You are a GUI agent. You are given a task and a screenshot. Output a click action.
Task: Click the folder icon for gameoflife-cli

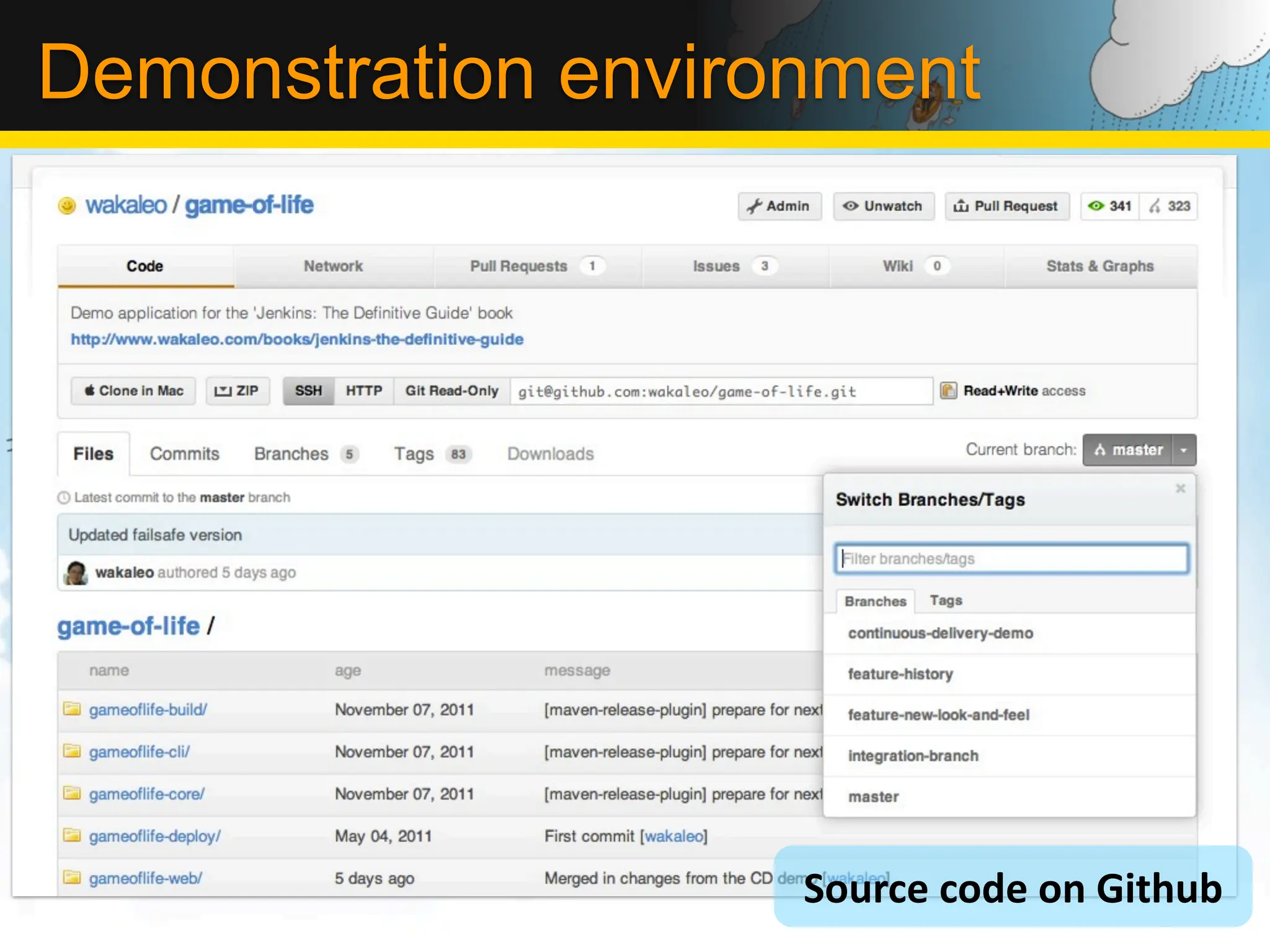tap(72, 751)
